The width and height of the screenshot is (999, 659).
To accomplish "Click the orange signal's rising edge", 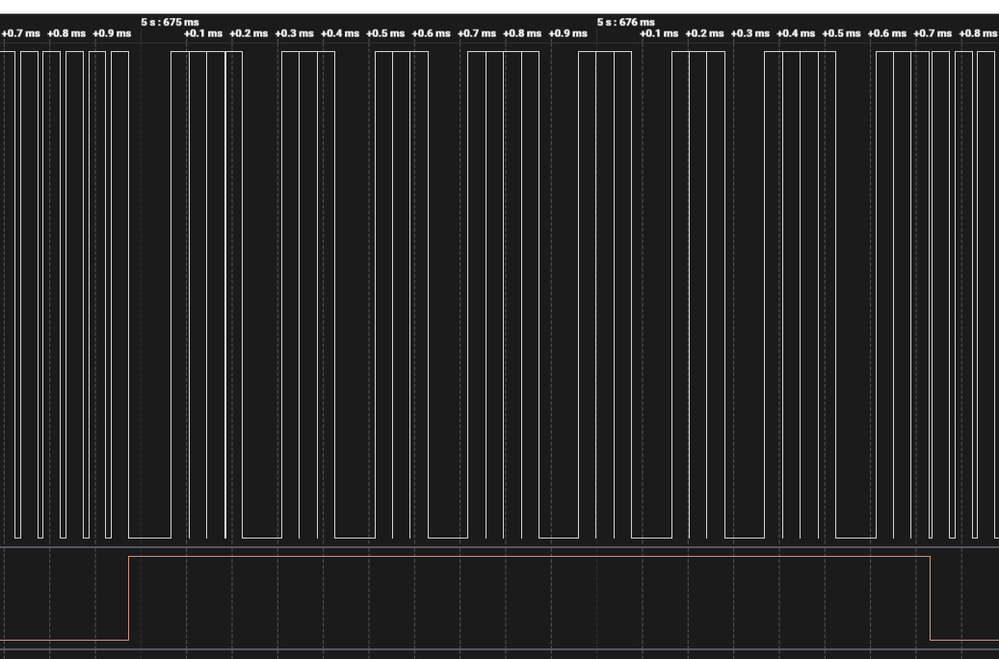I will [x=129, y=598].
